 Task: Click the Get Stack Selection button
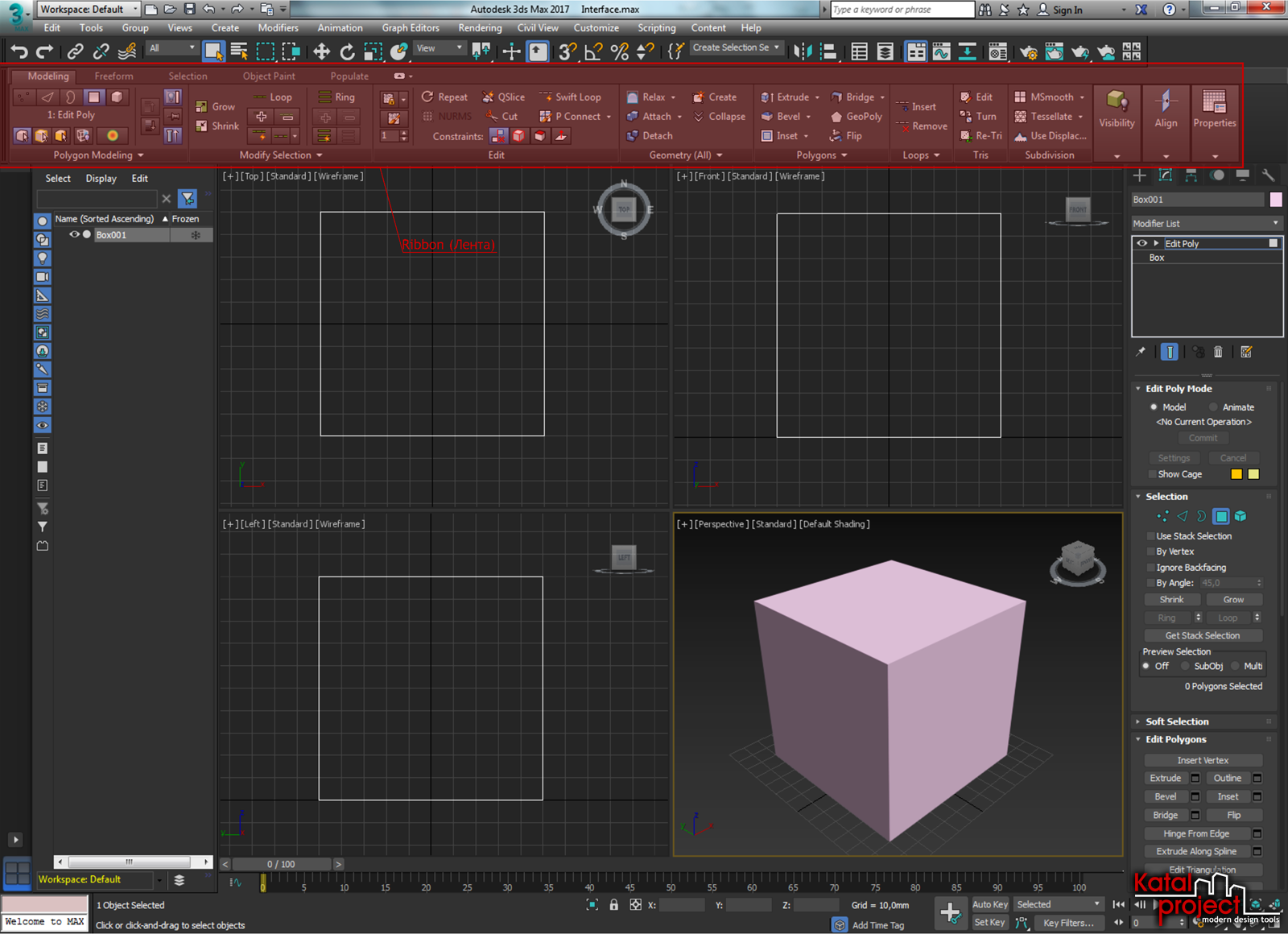[x=1203, y=636]
